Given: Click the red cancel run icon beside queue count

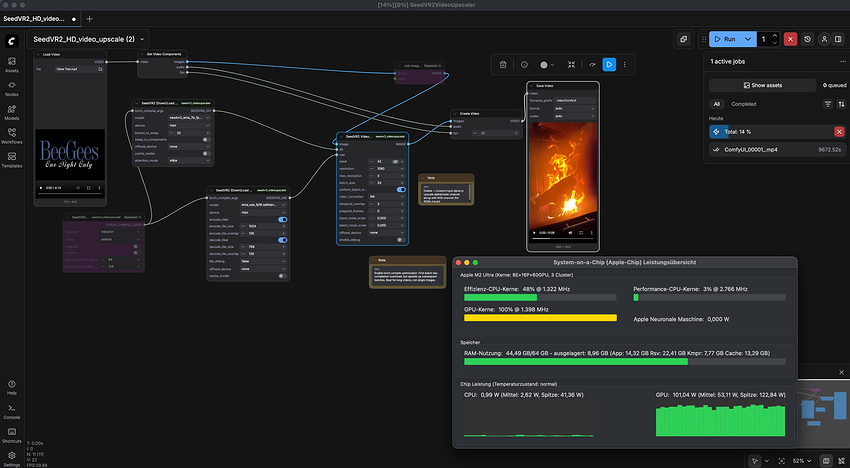Looking at the screenshot, I should [x=791, y=39].
